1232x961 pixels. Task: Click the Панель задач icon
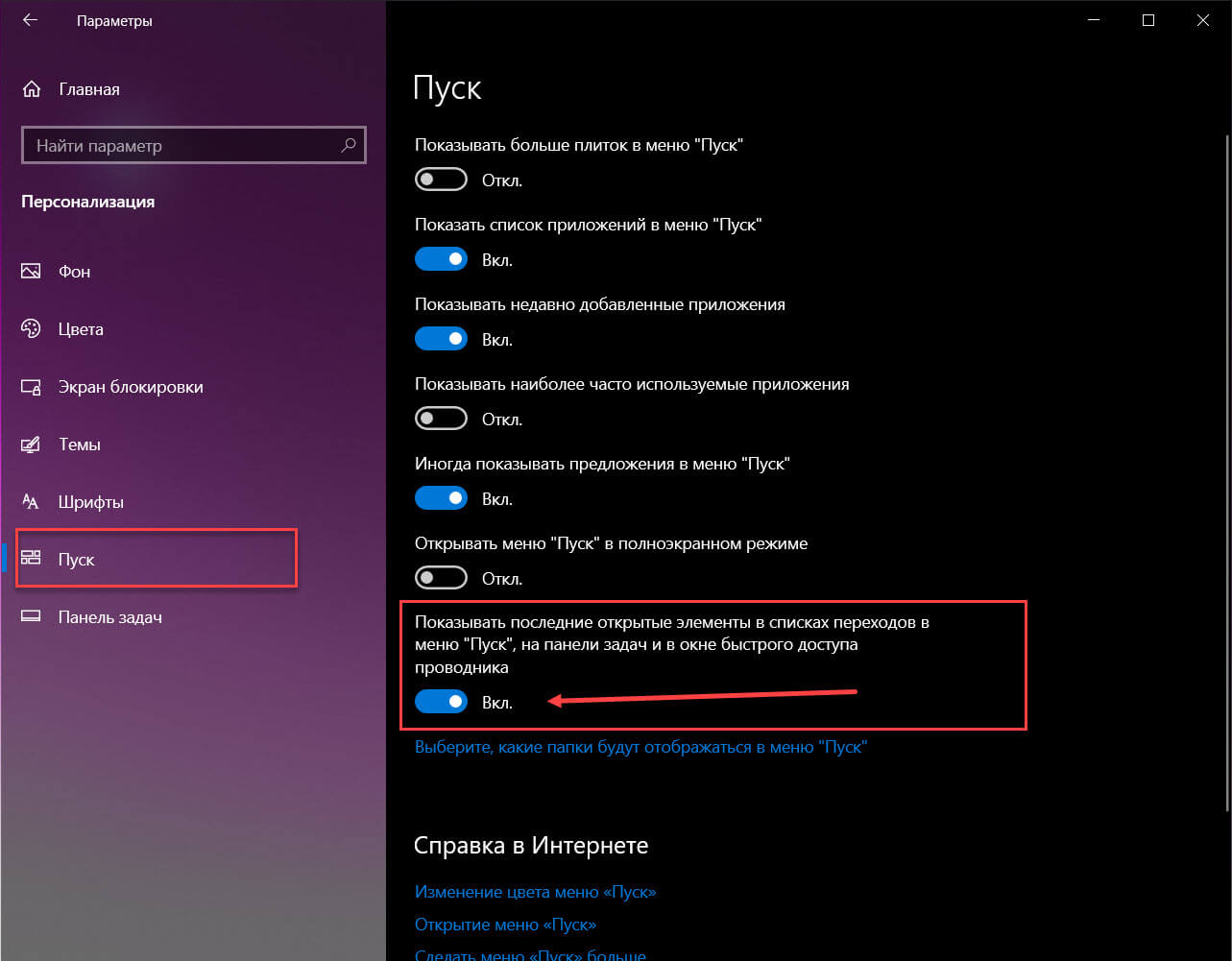(31, 617)
